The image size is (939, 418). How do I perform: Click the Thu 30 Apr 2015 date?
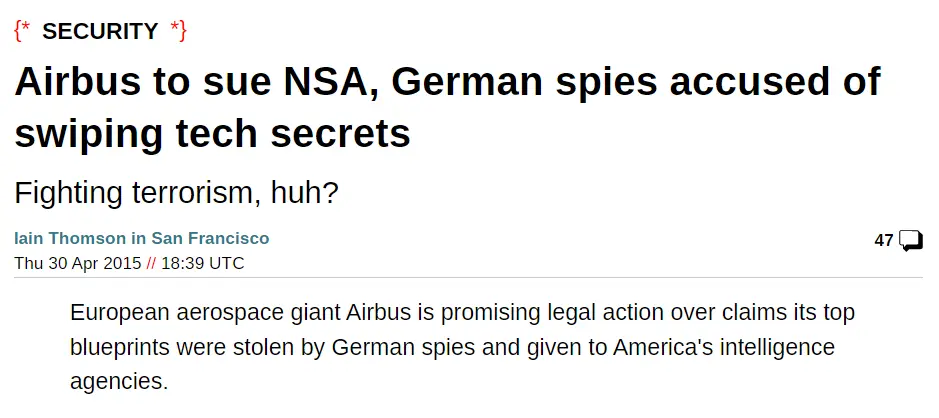click(x=78, y=263)
